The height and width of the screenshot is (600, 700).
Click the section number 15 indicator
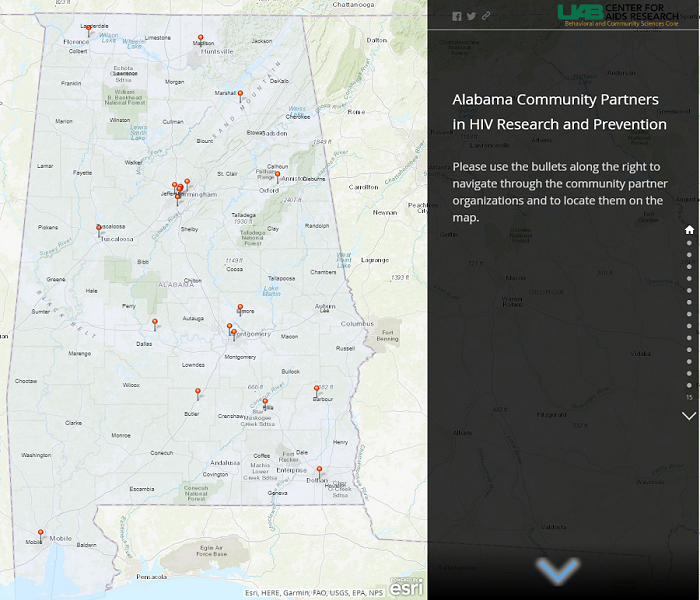(689, 398)
